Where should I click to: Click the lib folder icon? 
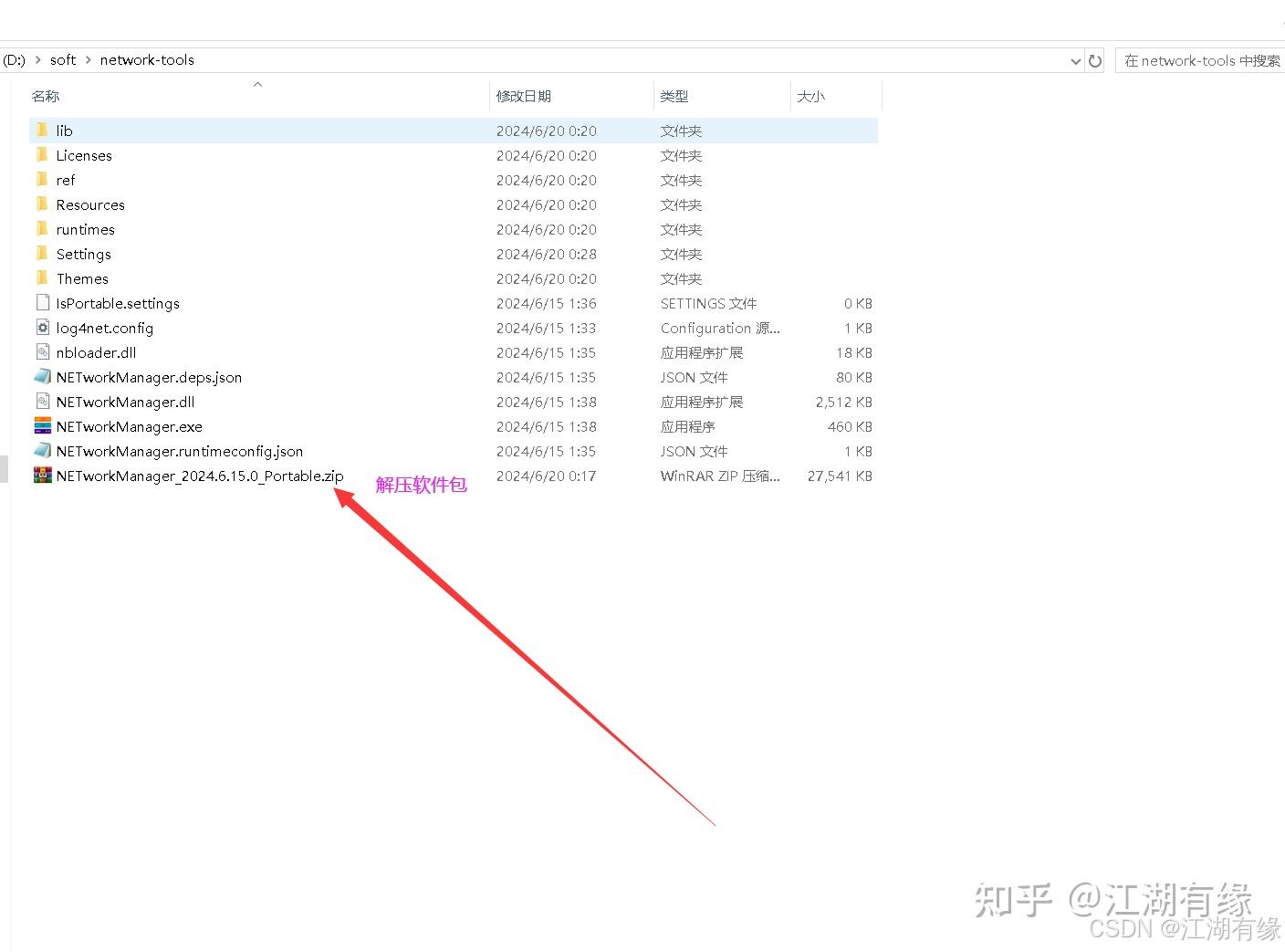(43, 131)
